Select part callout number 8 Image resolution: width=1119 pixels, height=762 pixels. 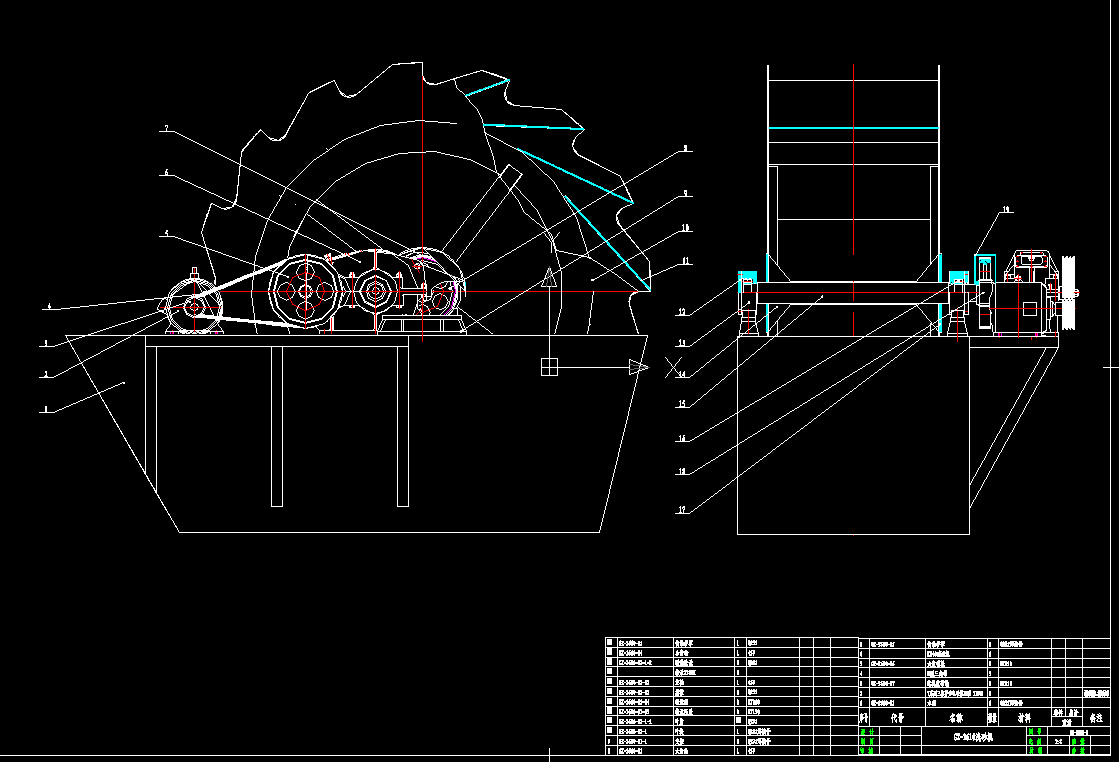point(685,149)
